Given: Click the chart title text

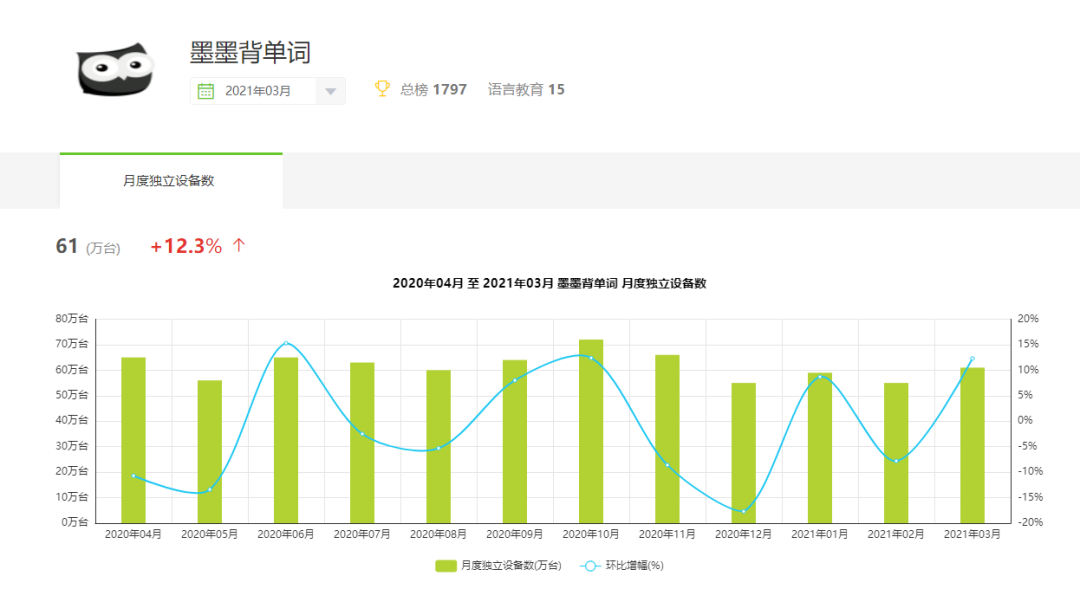Looking at the screenshot, I should click(549, 283).
